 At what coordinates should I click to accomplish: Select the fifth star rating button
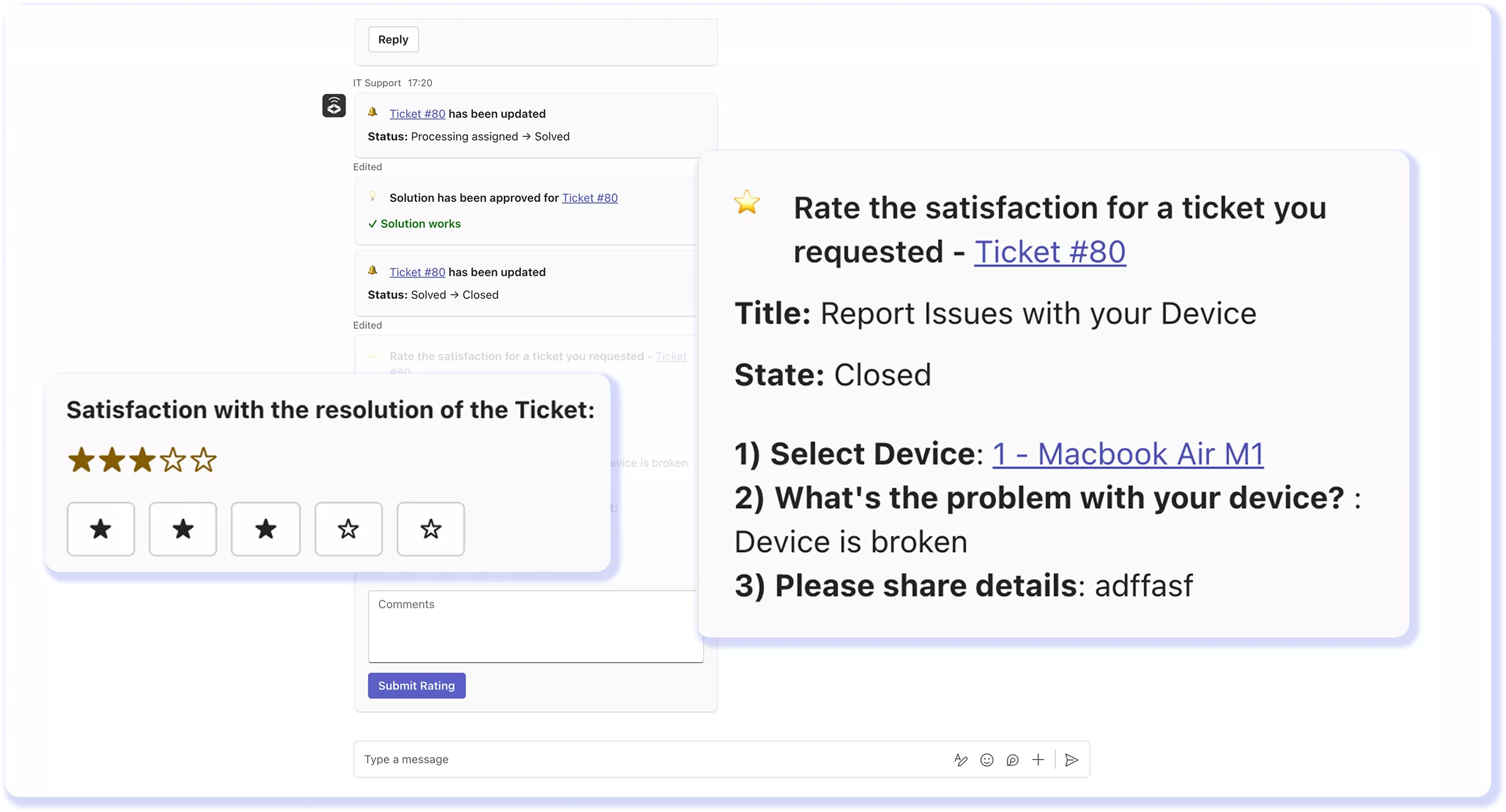click(430, 529)
